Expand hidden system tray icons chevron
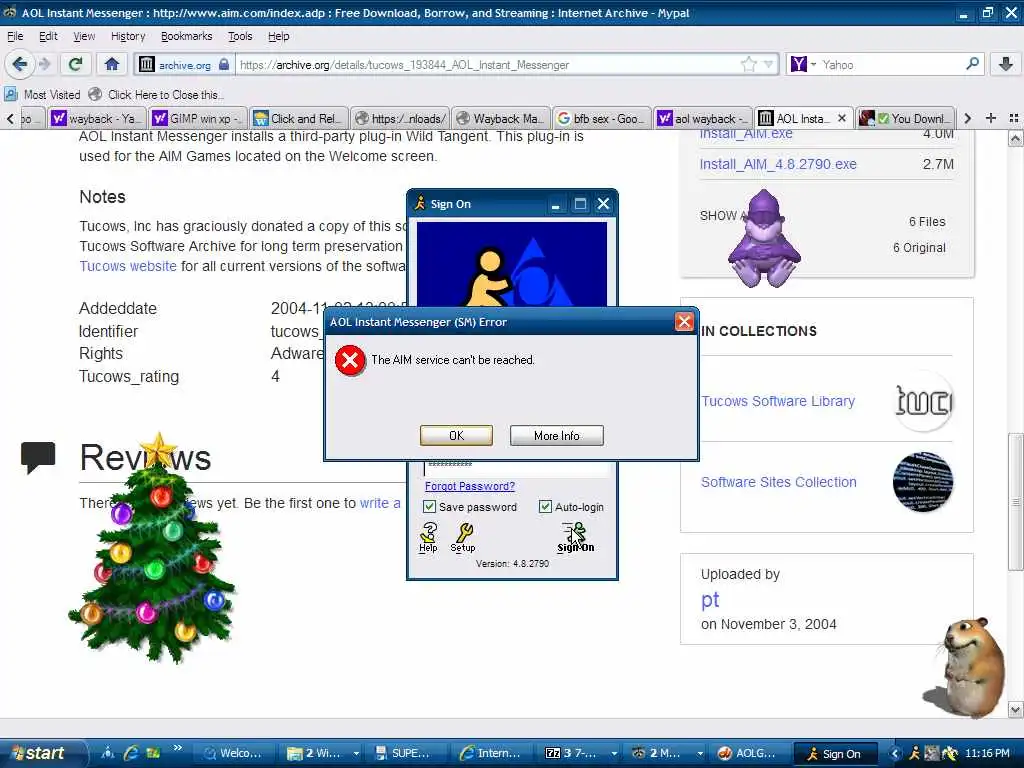Image resolution: width=1024 pixels, height=768 pixels. [x=895, y=754]
